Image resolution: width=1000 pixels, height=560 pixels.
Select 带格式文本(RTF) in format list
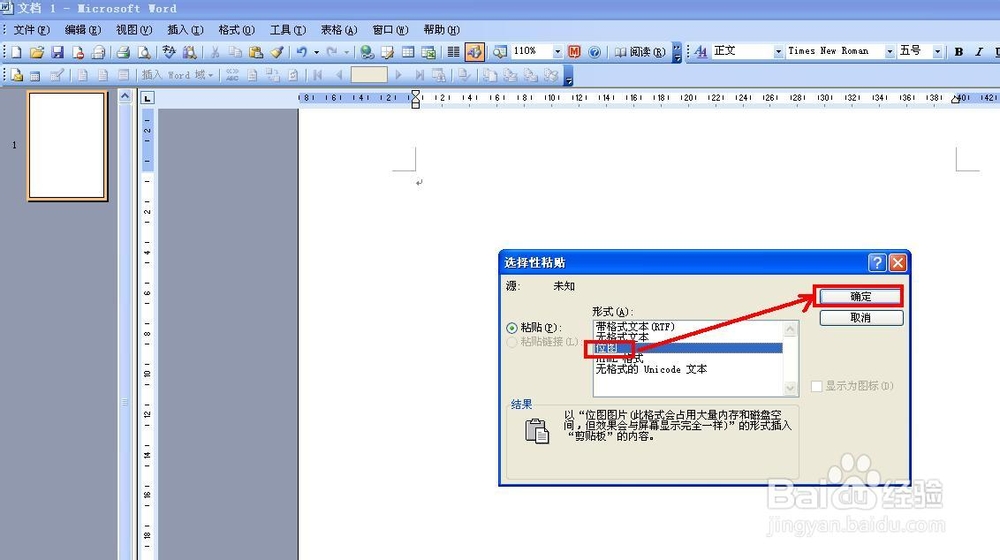[x=688, y=327]
